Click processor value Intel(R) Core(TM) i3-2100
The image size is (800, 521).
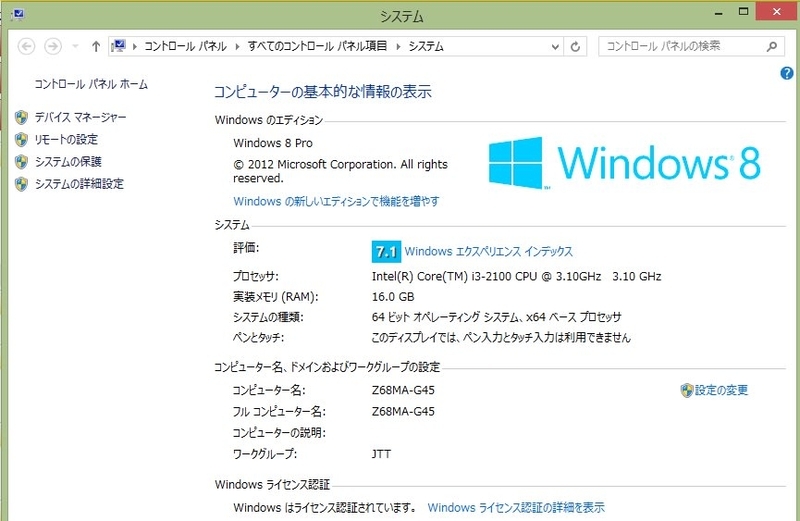coord(516,277)
